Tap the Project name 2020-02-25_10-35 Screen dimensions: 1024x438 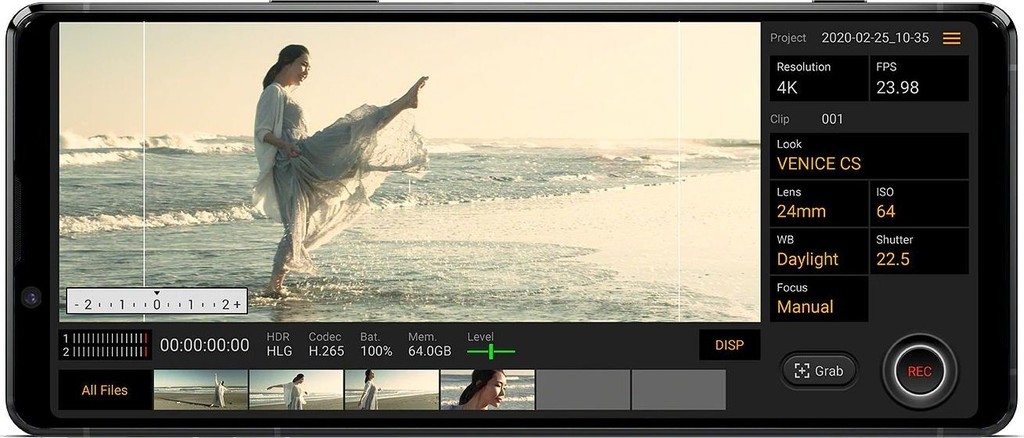pyautogui.click(x=874, y=38)
